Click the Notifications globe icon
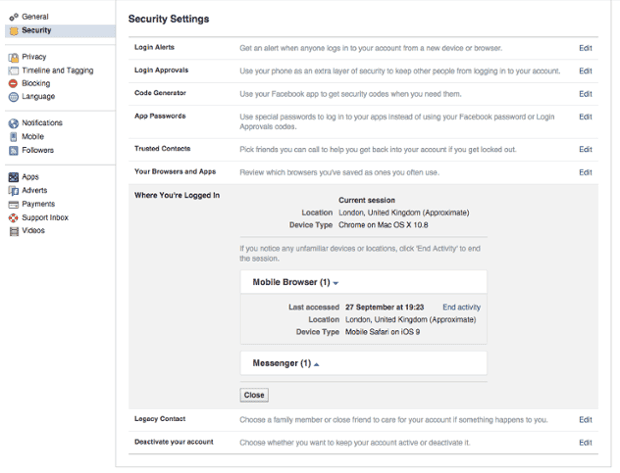 pos(13,123)
